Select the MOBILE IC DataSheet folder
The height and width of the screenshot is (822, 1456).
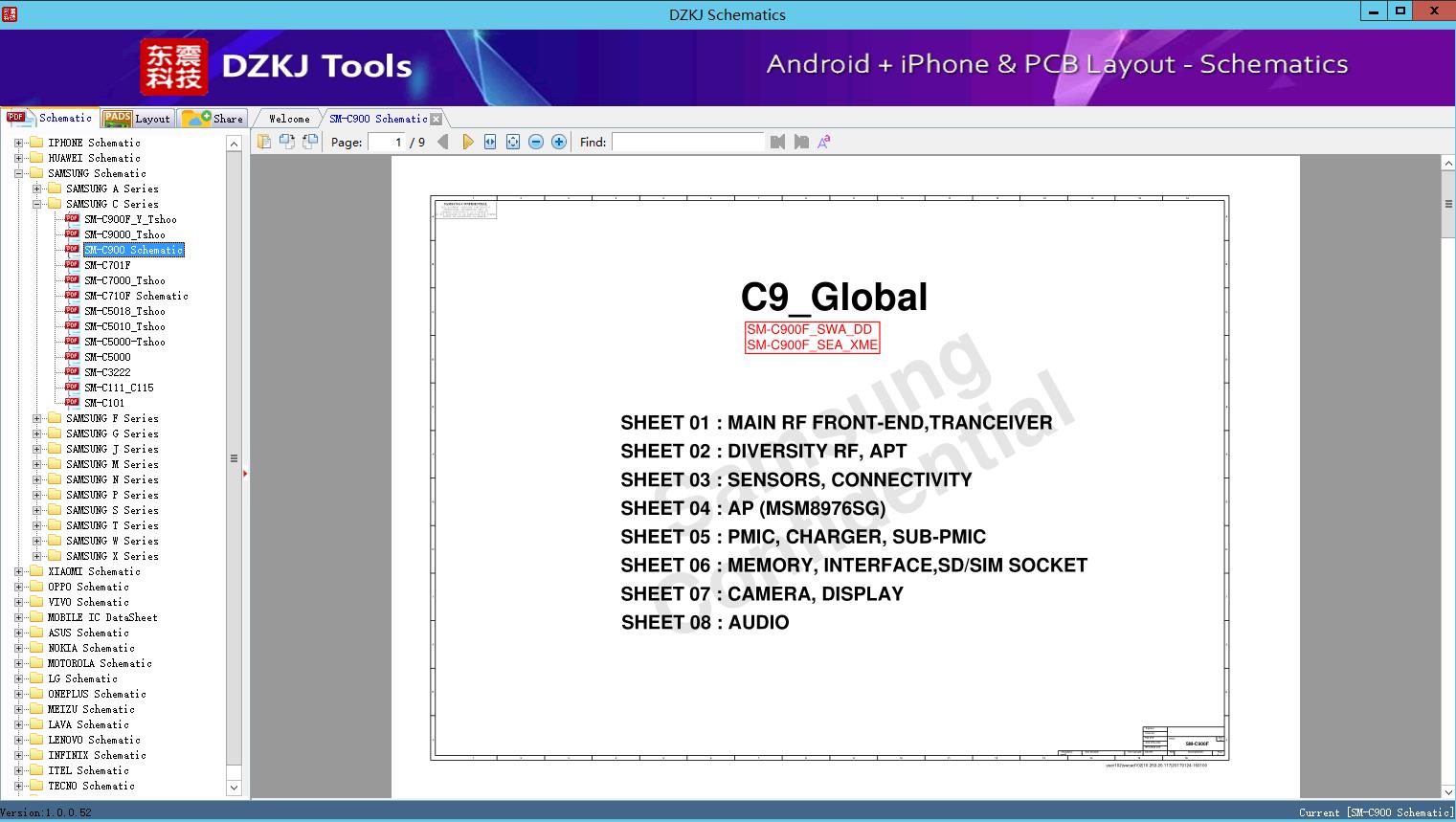coord(102,617)
